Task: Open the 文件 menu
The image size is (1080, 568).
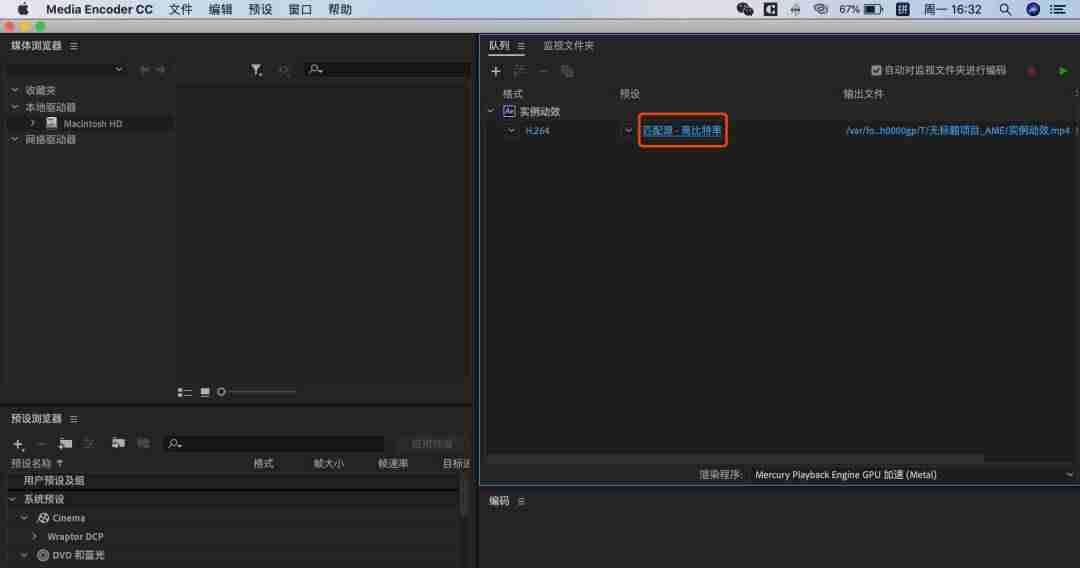Action: click(x=180, y=10)
